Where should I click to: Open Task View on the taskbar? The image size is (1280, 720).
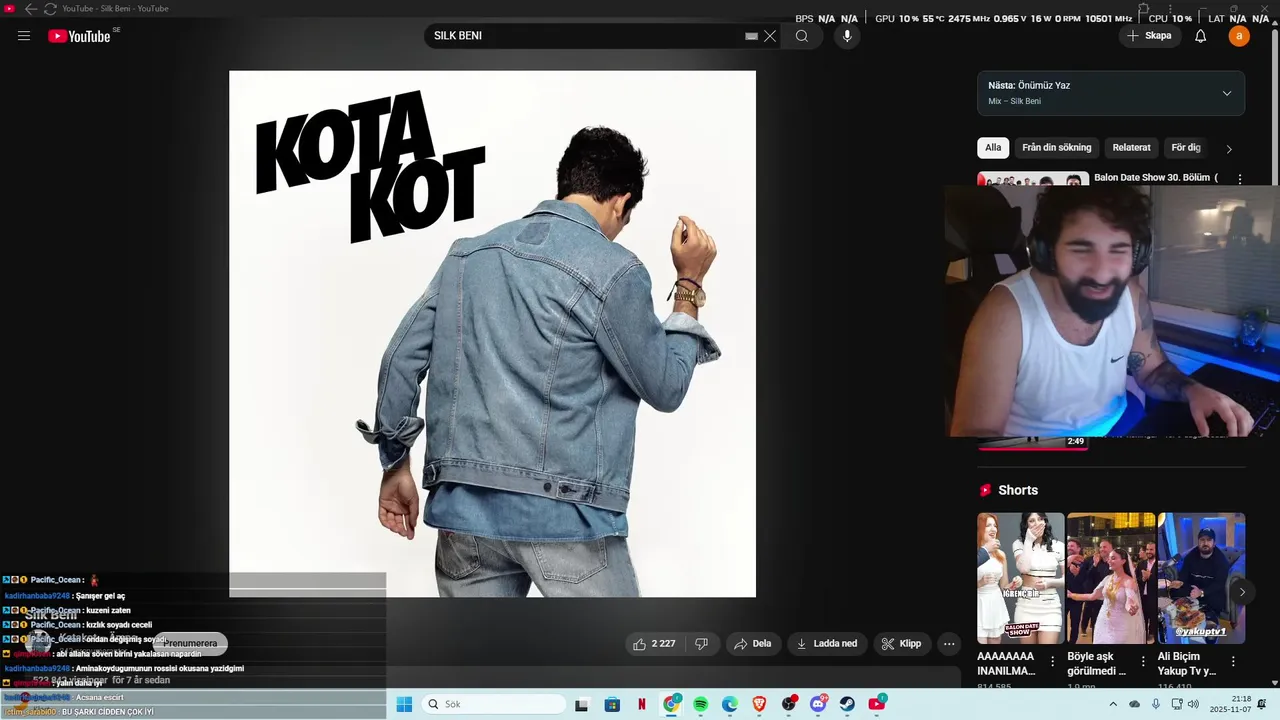coord(582,704)
